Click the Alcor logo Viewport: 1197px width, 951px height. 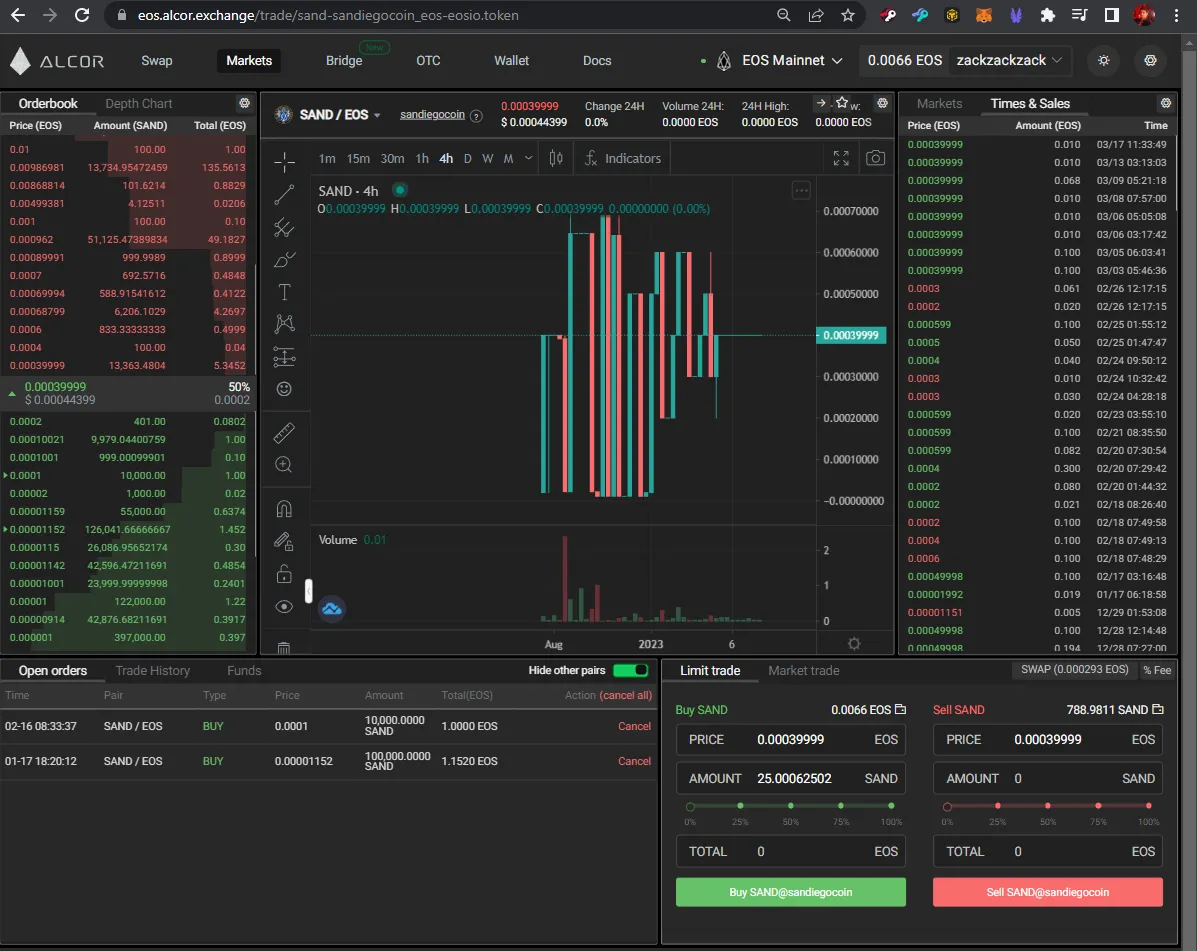point(57,61)
